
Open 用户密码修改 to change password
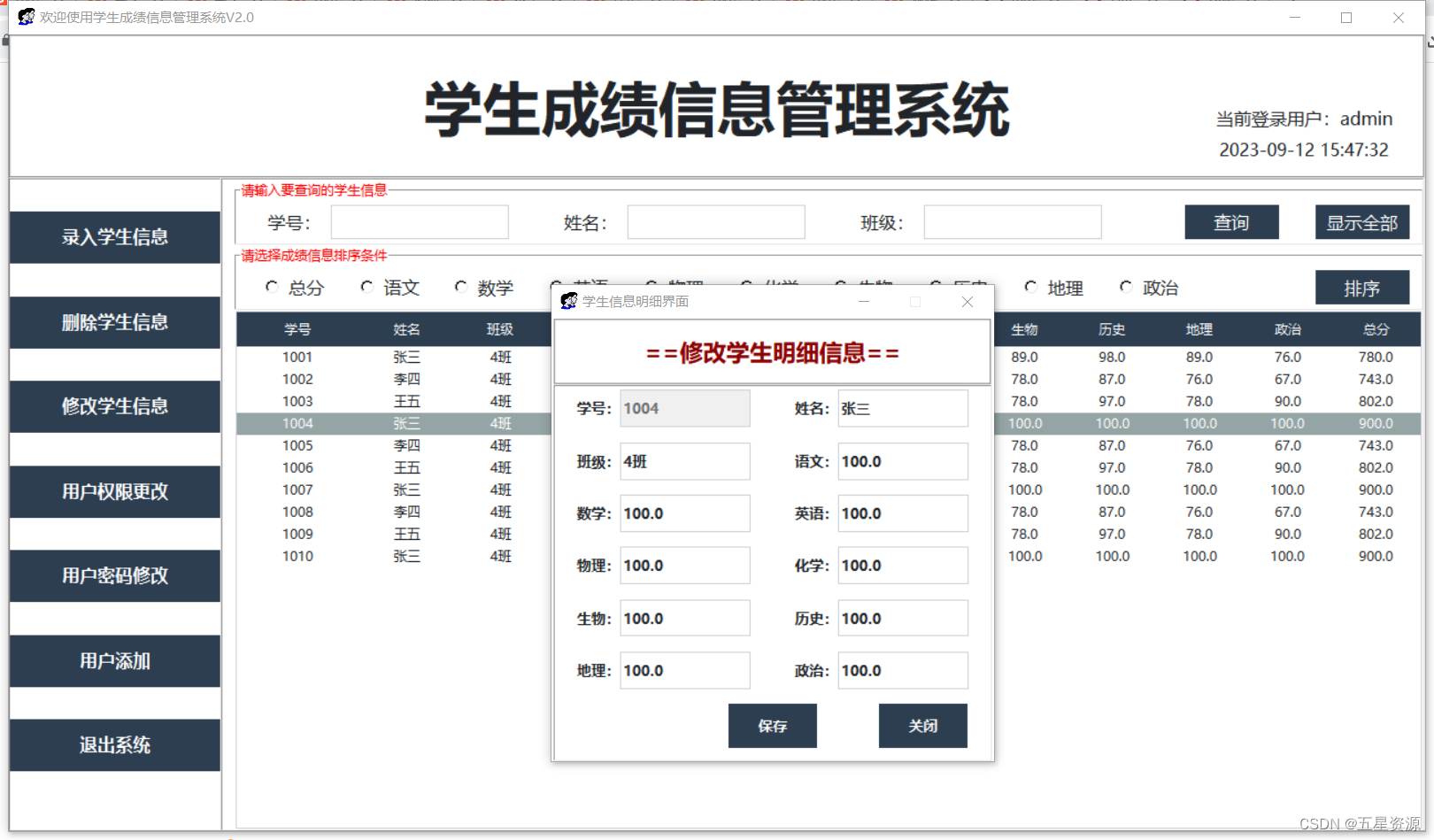pos(114,576)
